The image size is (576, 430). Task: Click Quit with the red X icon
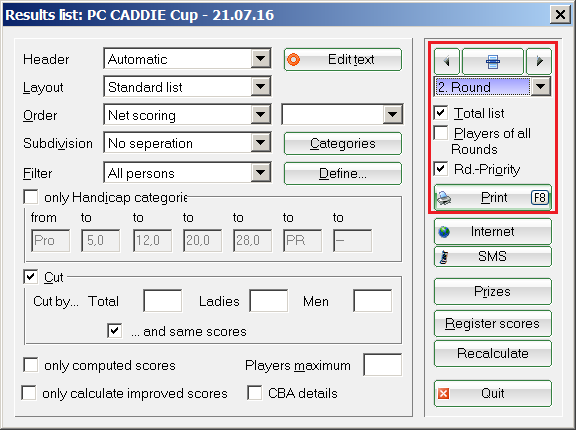coord(493,394)
